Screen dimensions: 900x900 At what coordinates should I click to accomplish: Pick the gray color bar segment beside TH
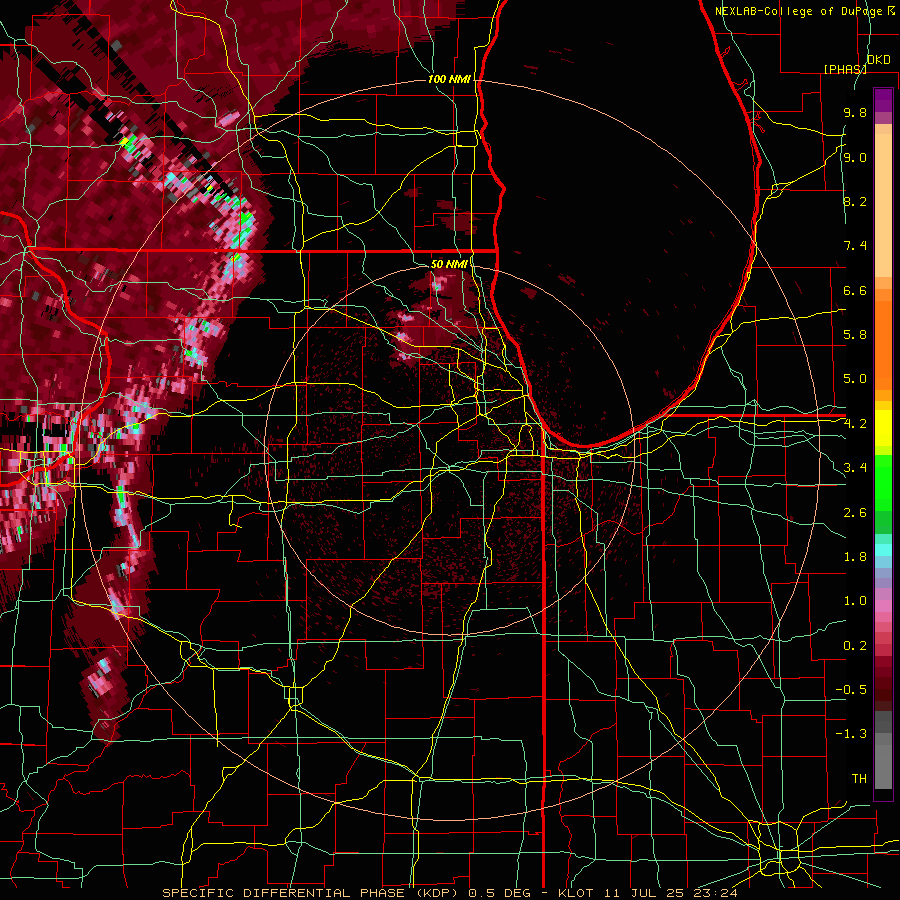pos(883,766)
